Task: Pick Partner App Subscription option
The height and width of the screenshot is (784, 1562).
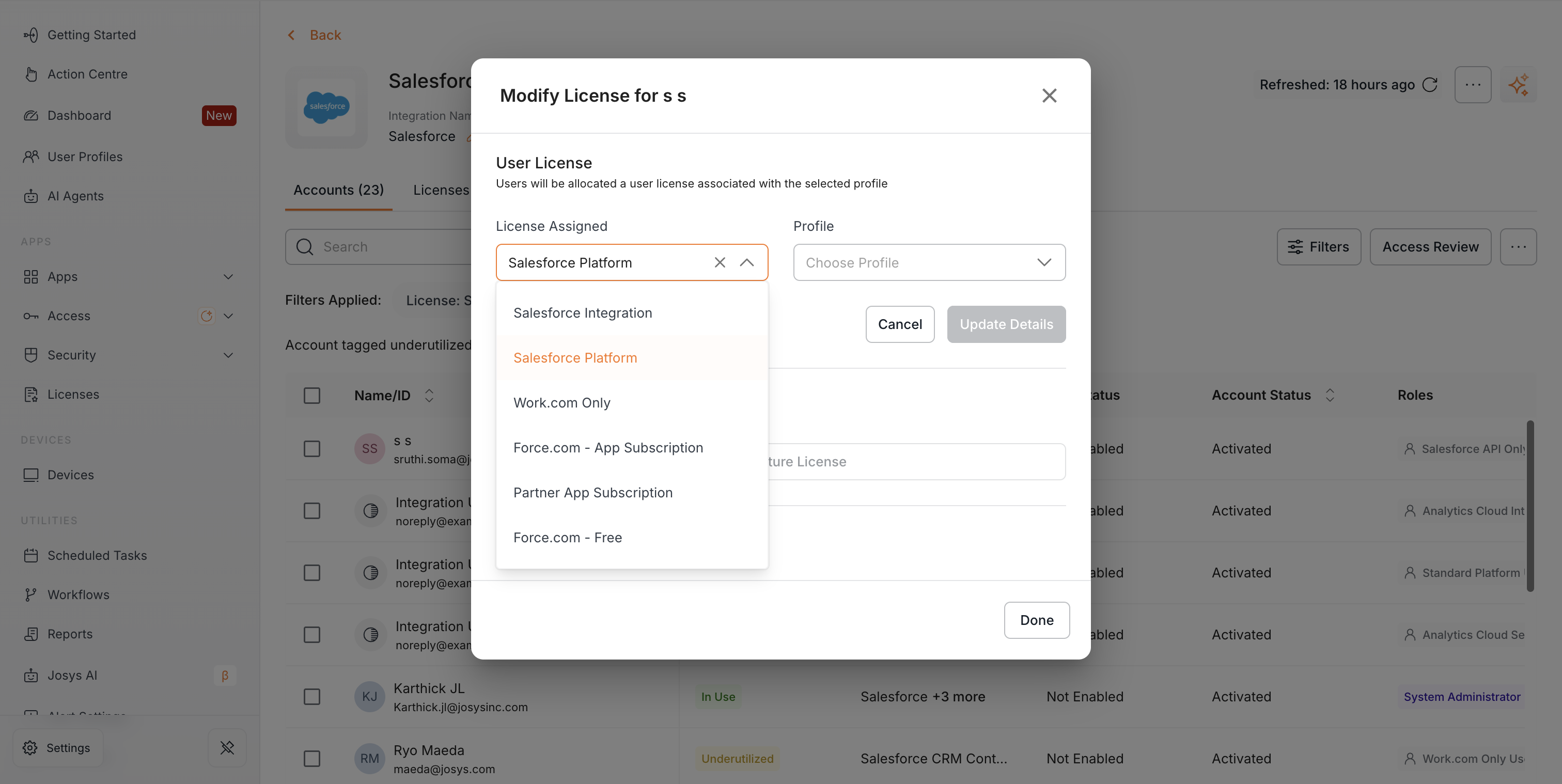Action: pyautogui.click(x=632, y=492)
